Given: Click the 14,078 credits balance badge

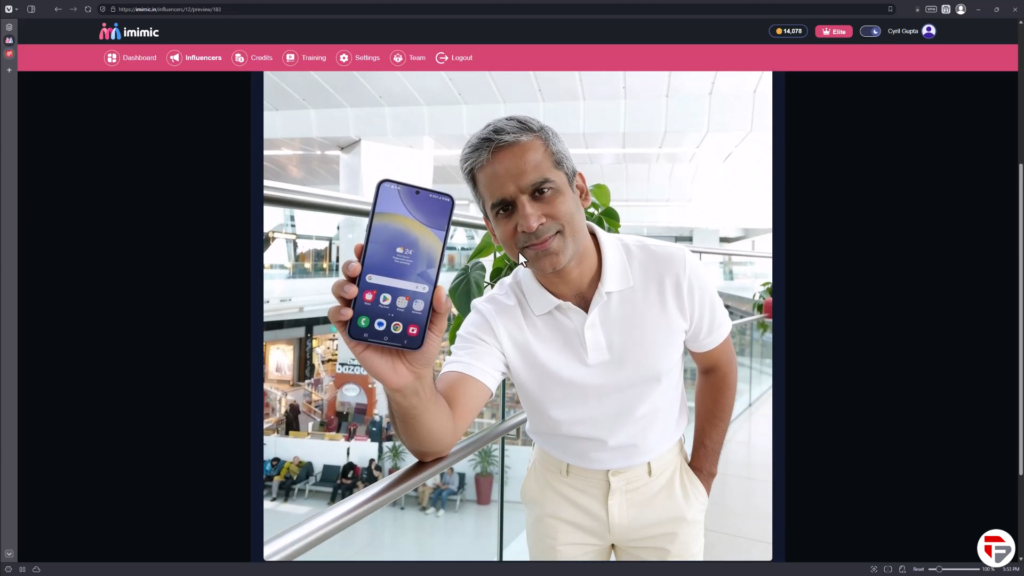Looking at the screenshot, I should [788, 31].
